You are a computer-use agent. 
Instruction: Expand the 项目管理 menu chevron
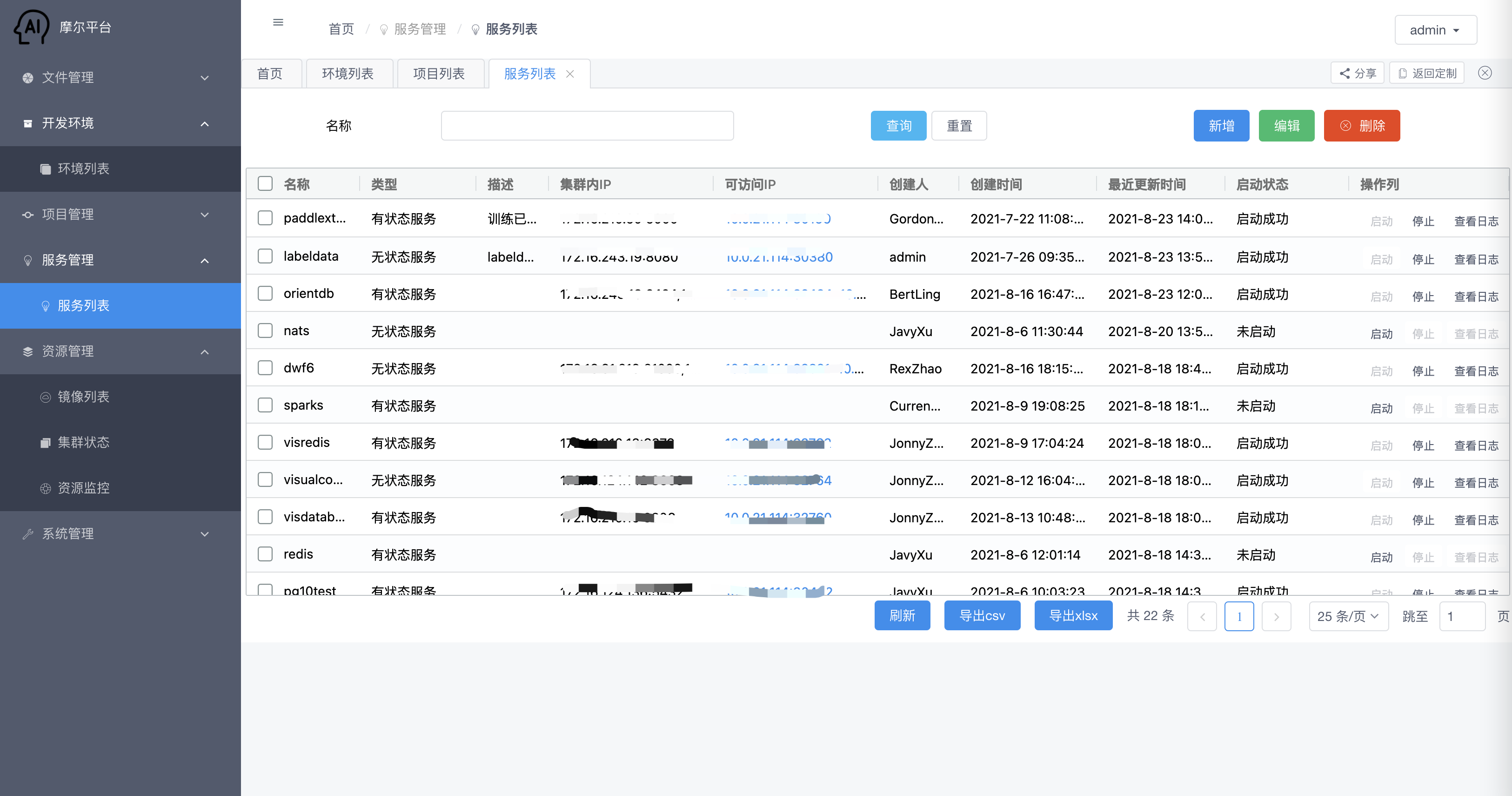pos(204,215)
